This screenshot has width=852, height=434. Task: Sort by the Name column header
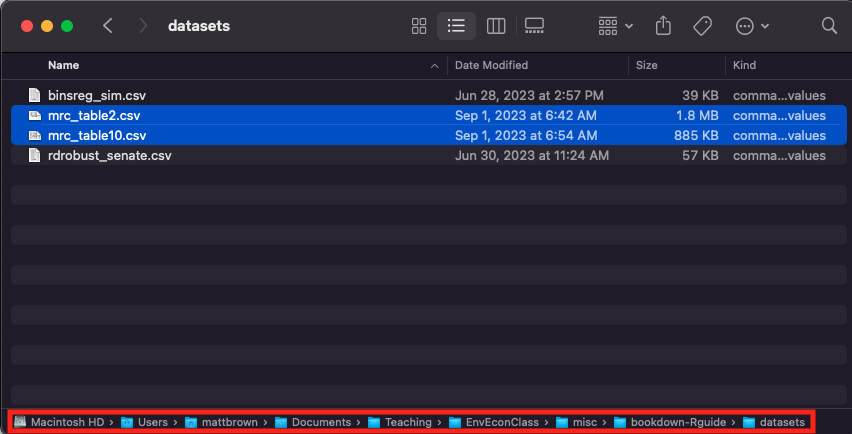[64, 65]
